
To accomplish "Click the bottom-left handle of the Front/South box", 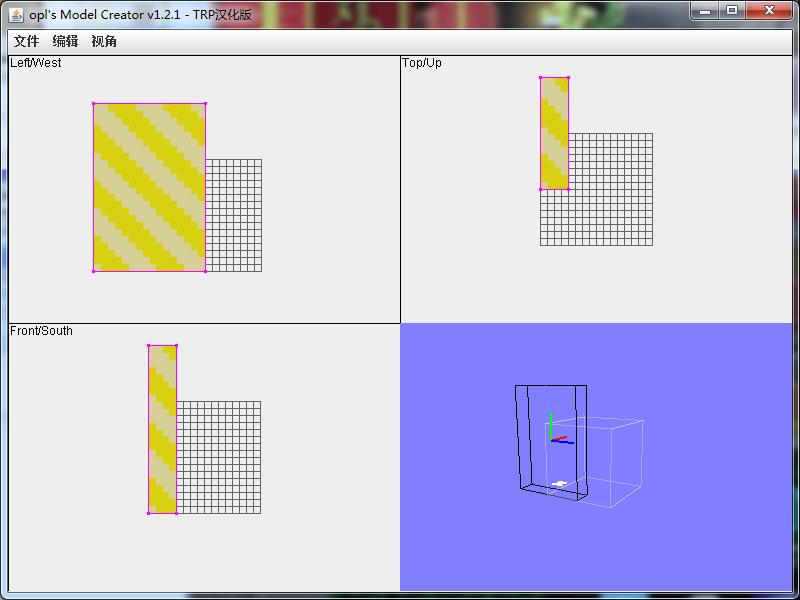I will (149, 512).
